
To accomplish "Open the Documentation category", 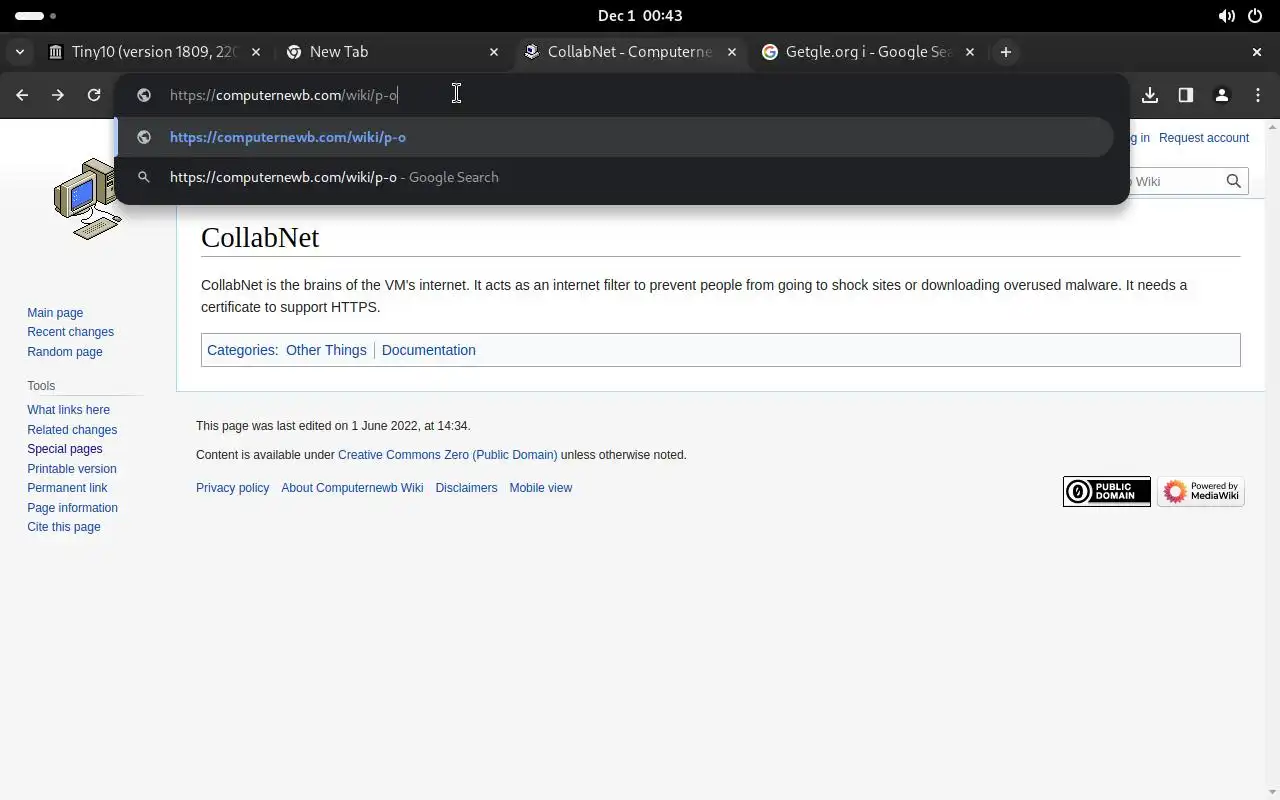I will [x=428, y=350].
